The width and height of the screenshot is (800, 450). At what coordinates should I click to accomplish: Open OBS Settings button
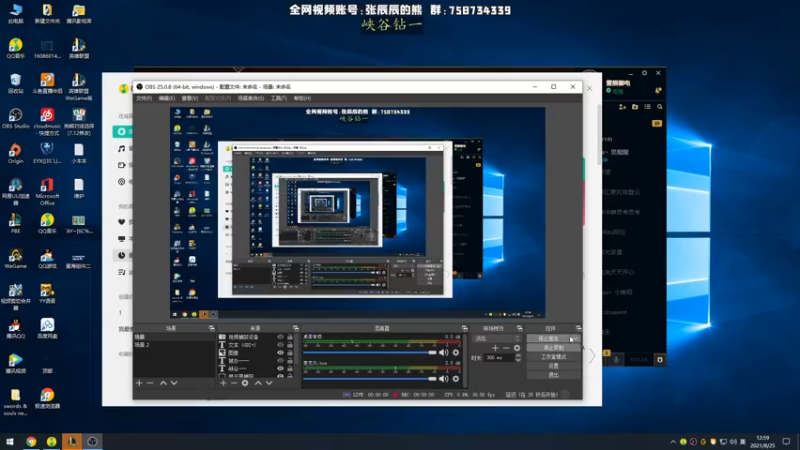point(554,366)
